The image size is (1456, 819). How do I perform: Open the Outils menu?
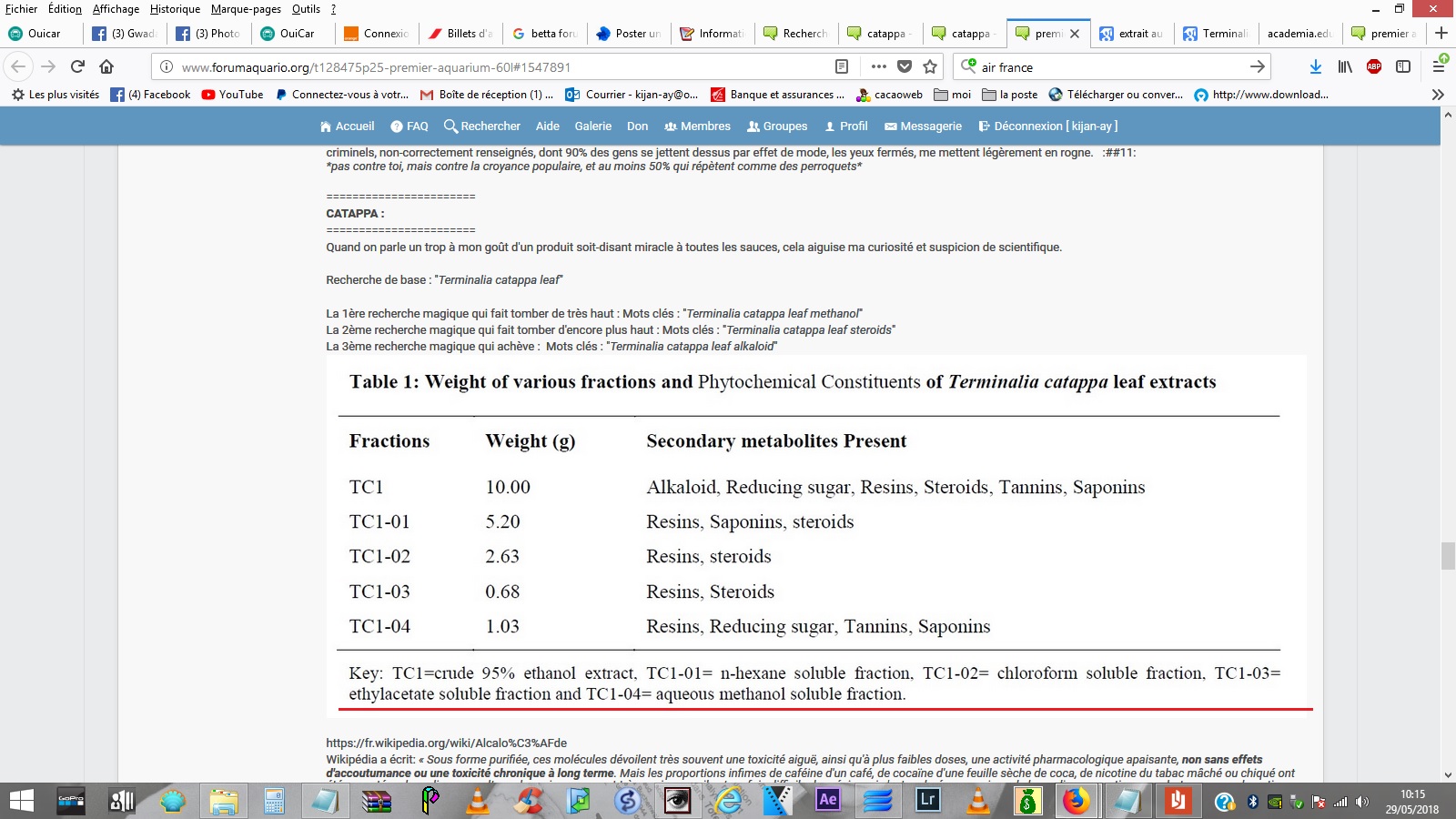[x=306, y=9]
